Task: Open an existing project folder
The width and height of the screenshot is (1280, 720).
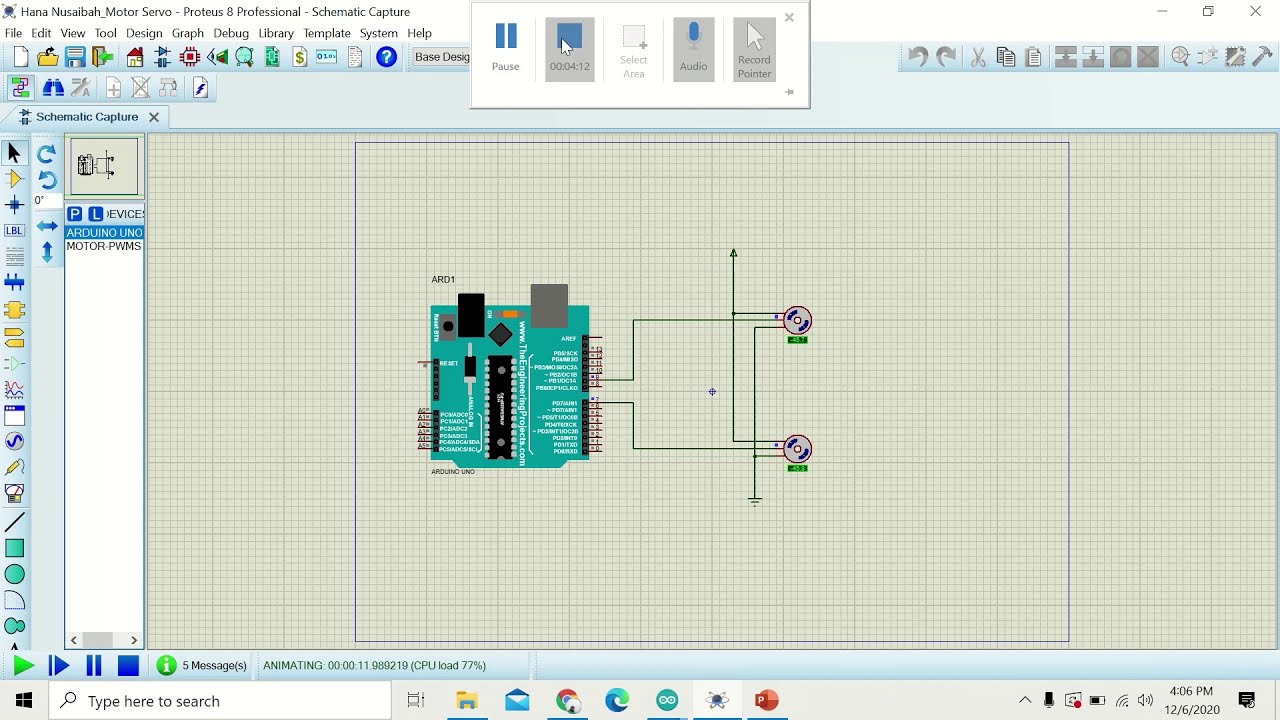Action: [47, 57]
